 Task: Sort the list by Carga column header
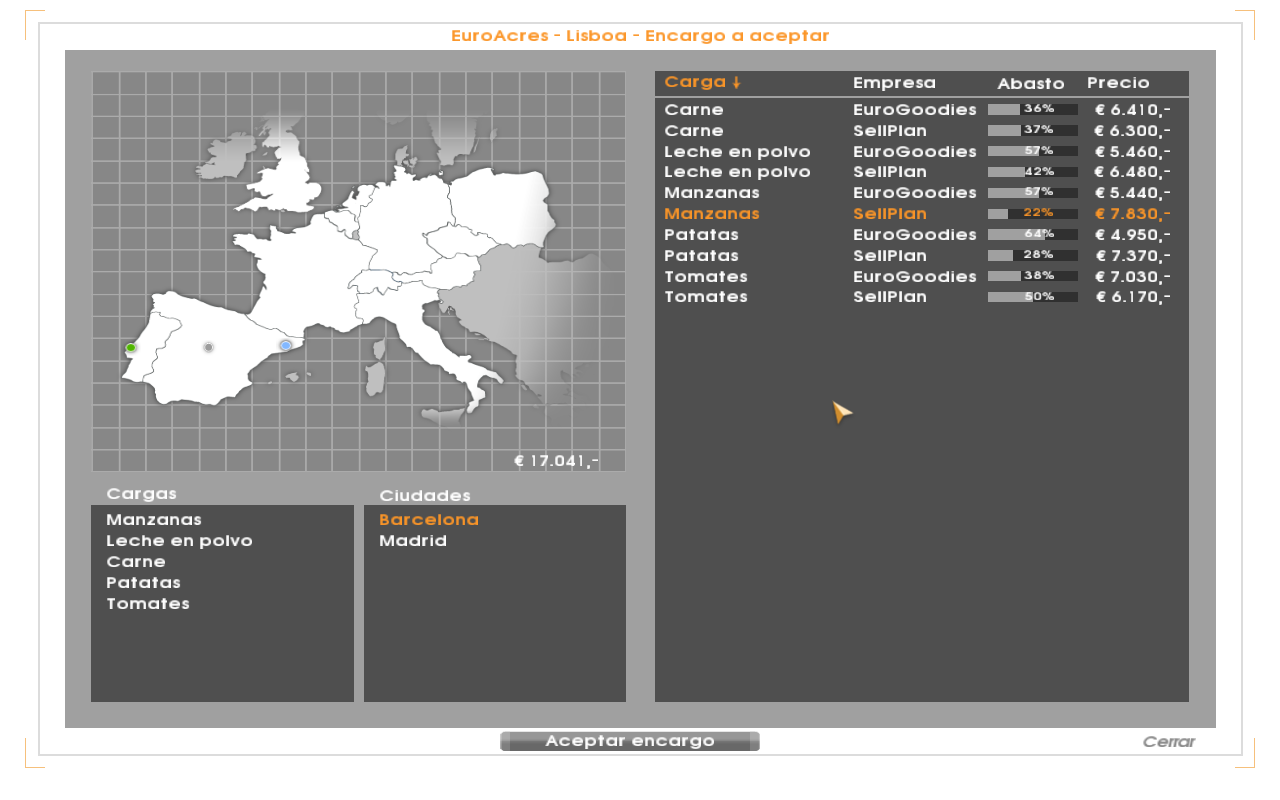tap(702, 82)
